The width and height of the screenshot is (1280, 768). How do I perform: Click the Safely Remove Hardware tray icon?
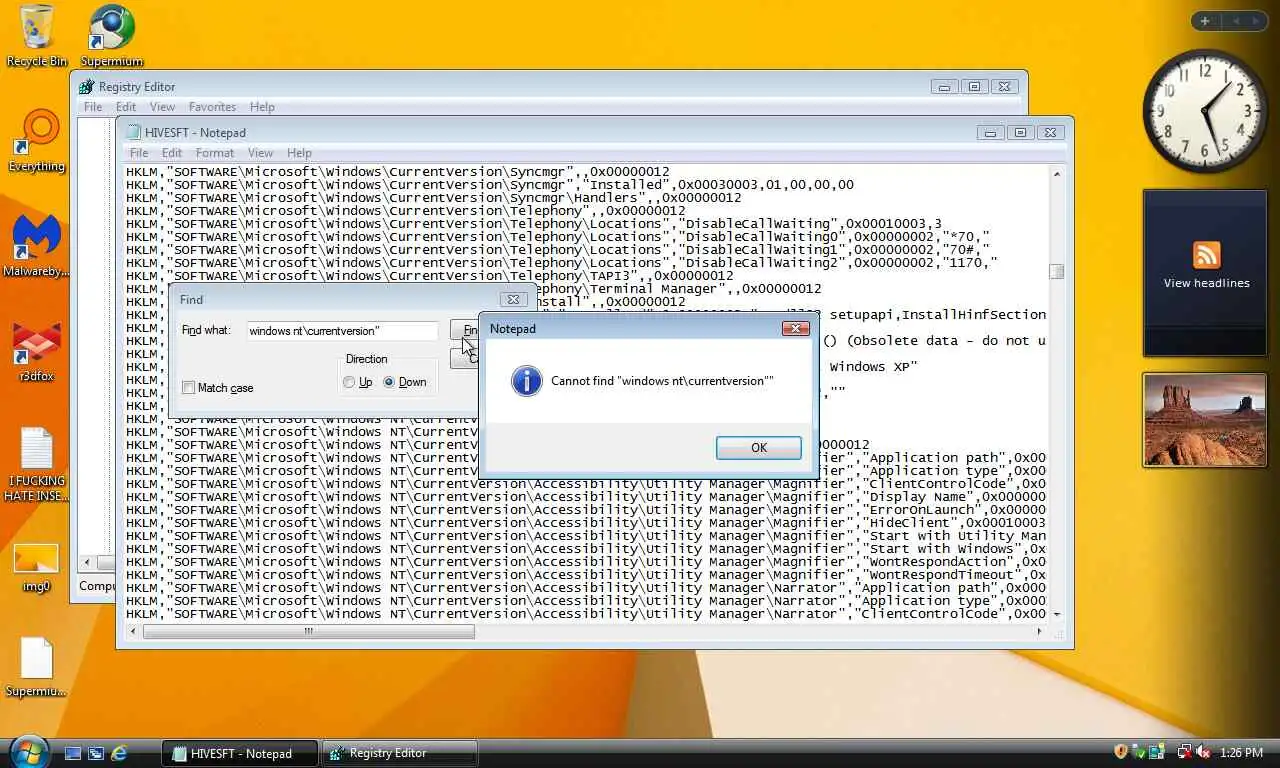pos(1139,752)
